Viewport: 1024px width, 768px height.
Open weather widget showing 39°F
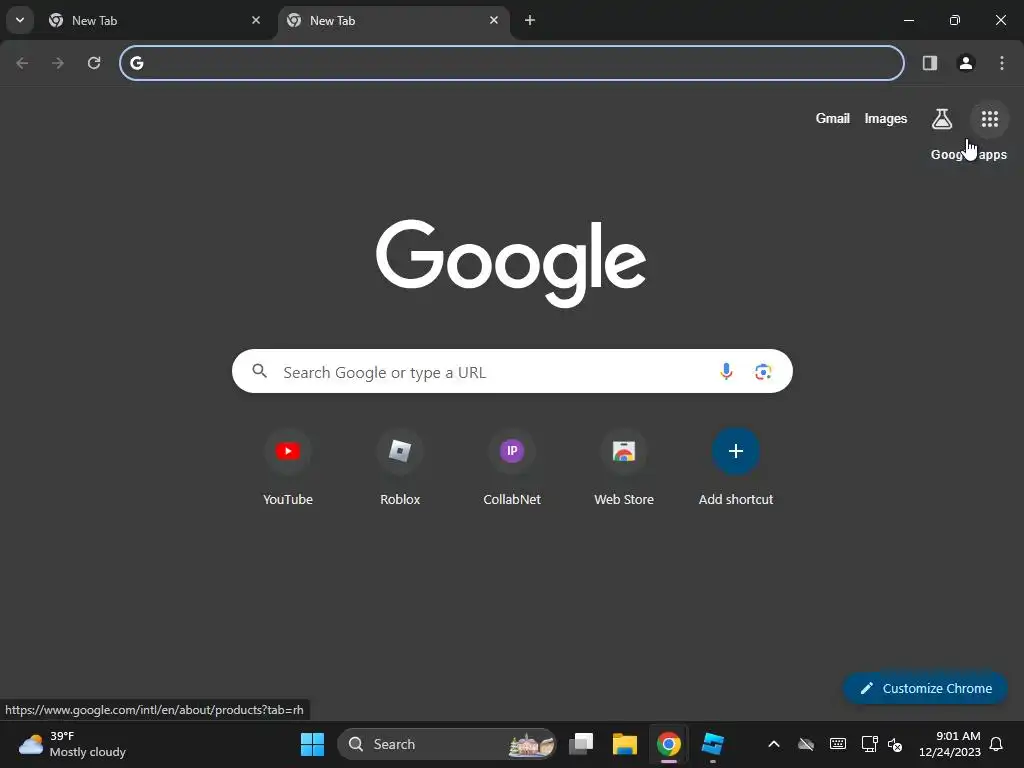[x=72, y=744]
